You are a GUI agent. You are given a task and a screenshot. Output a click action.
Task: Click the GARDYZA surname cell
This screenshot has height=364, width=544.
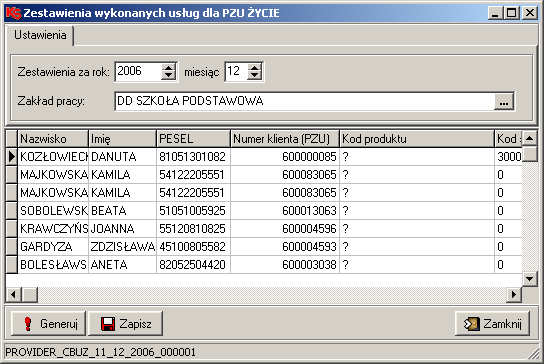coord(53,247)
